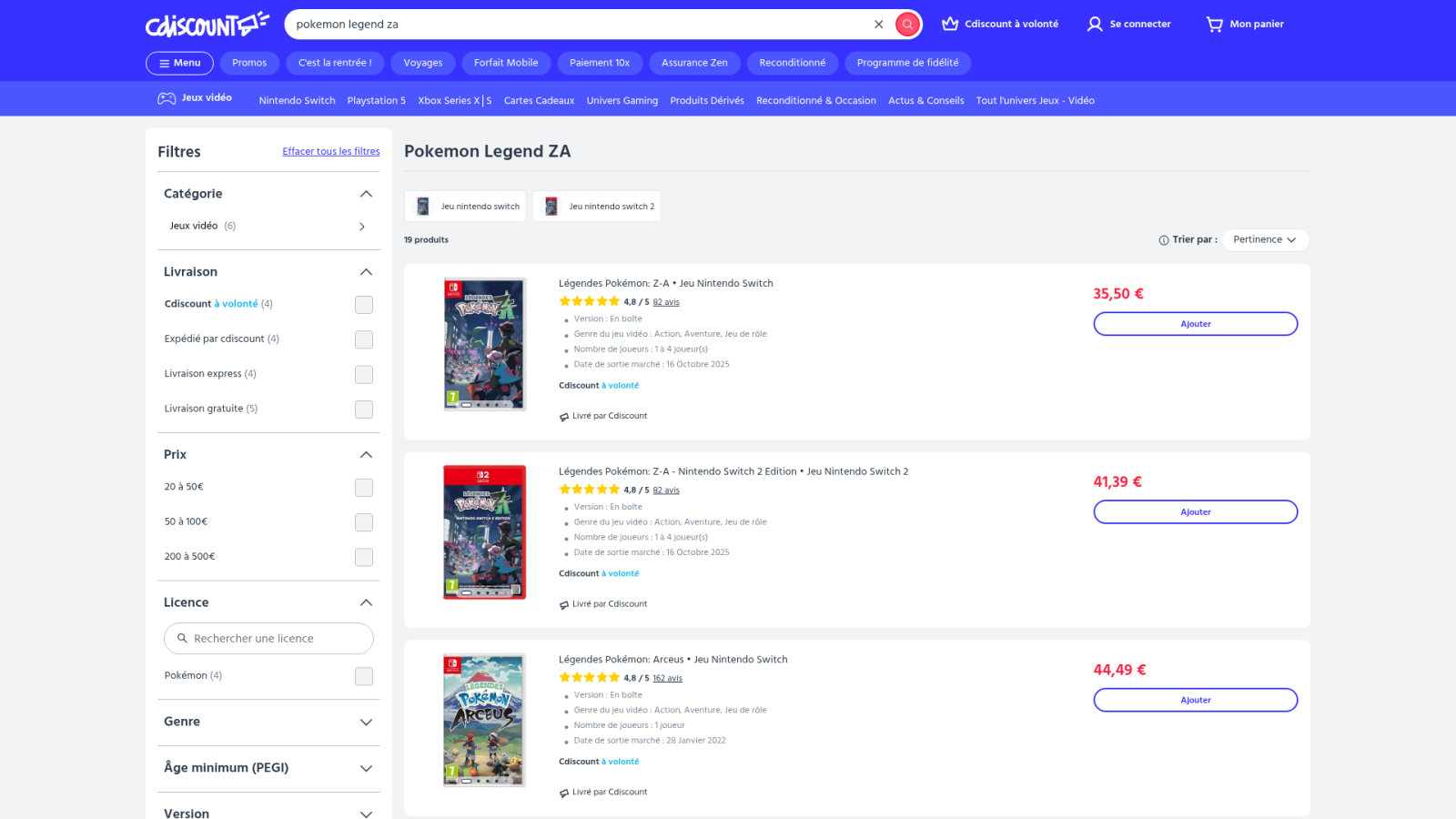This screenshot has height=819, width=1456.
Task: Go to Produits Dérivés section
Action: 707,101
